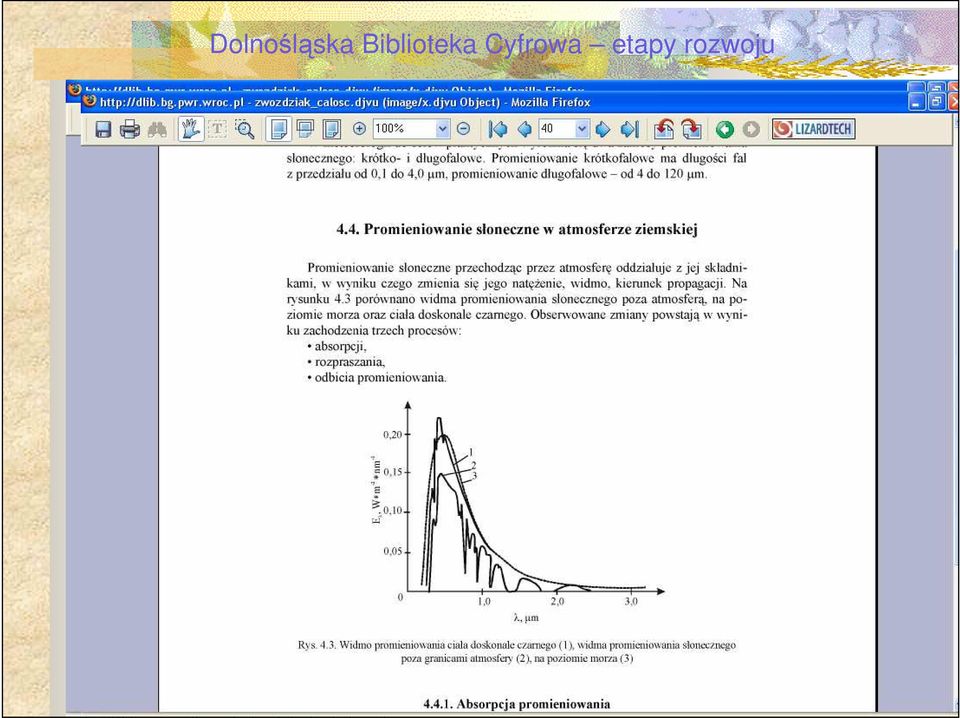
Task: Click the figure caption 'Rys. 4.3.'
Action: tap(317, 645)
